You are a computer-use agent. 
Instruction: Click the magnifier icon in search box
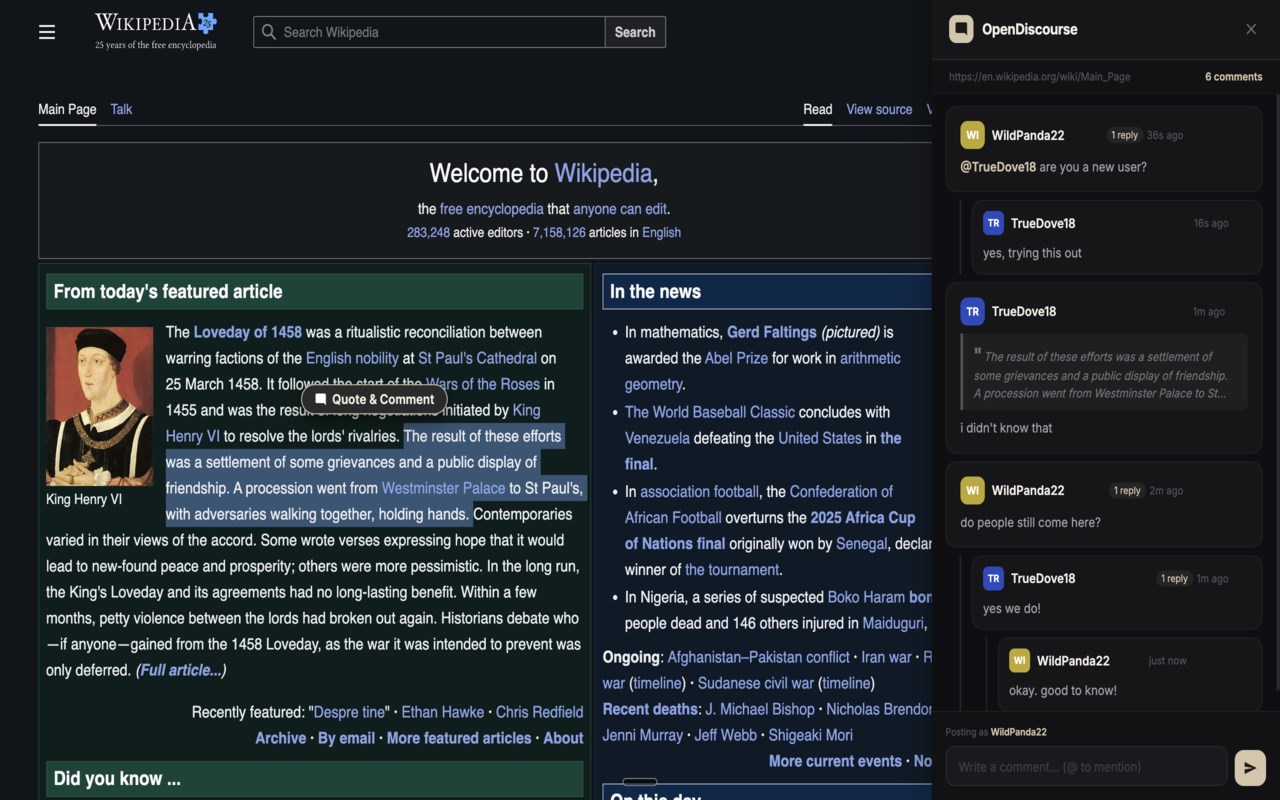(268, 32)
